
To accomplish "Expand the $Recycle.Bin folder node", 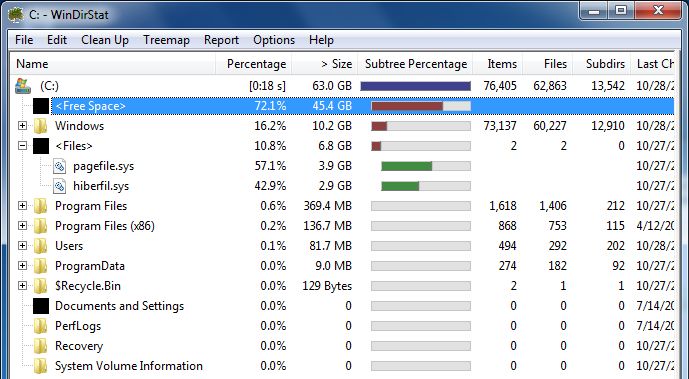I will [22, 286].
